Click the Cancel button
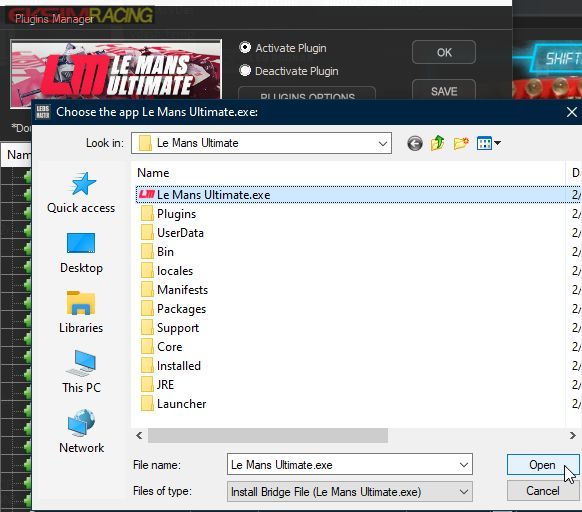This screenshot has width=582, height=512. 542,491
